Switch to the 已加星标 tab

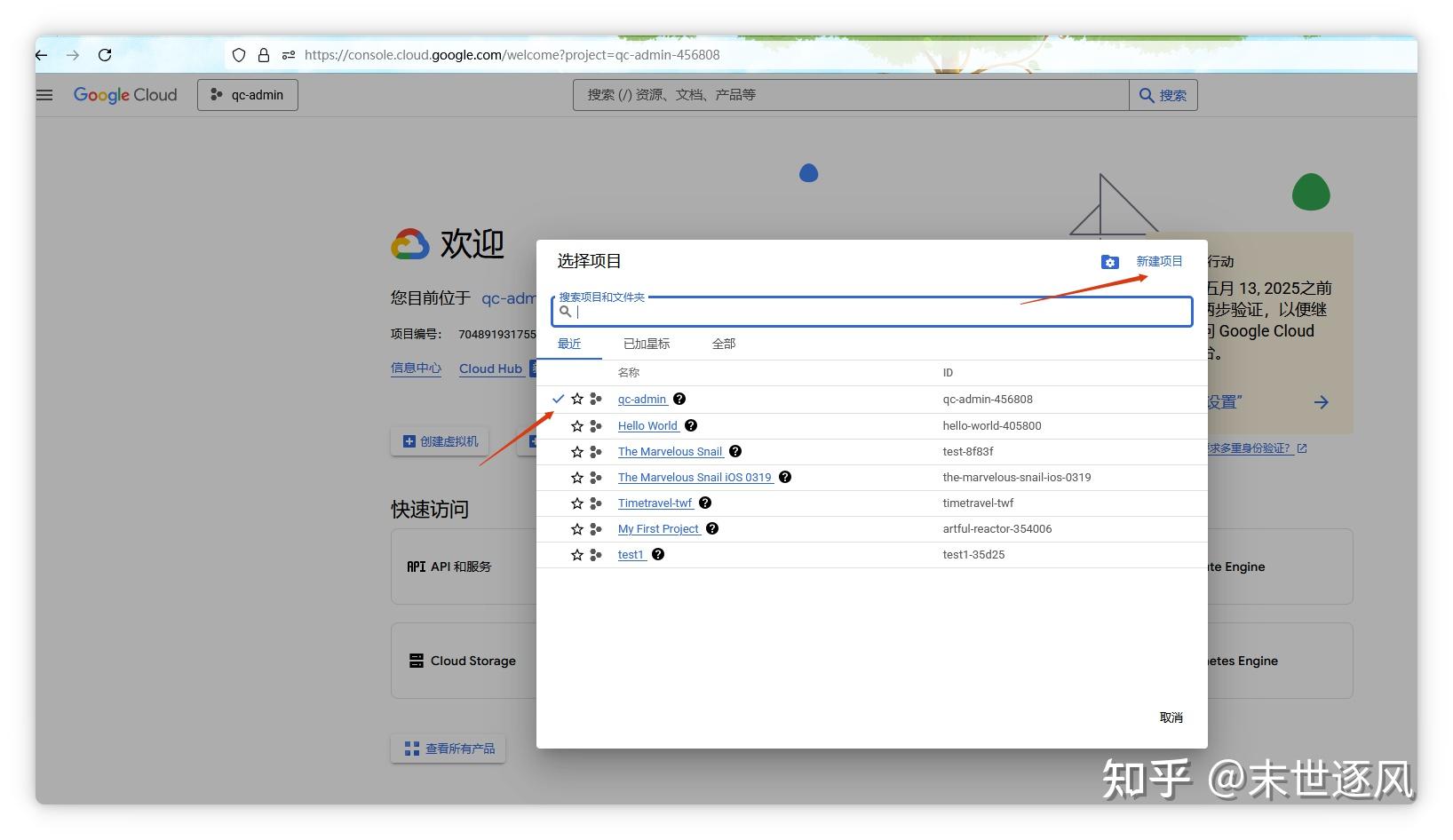point(647,344)
